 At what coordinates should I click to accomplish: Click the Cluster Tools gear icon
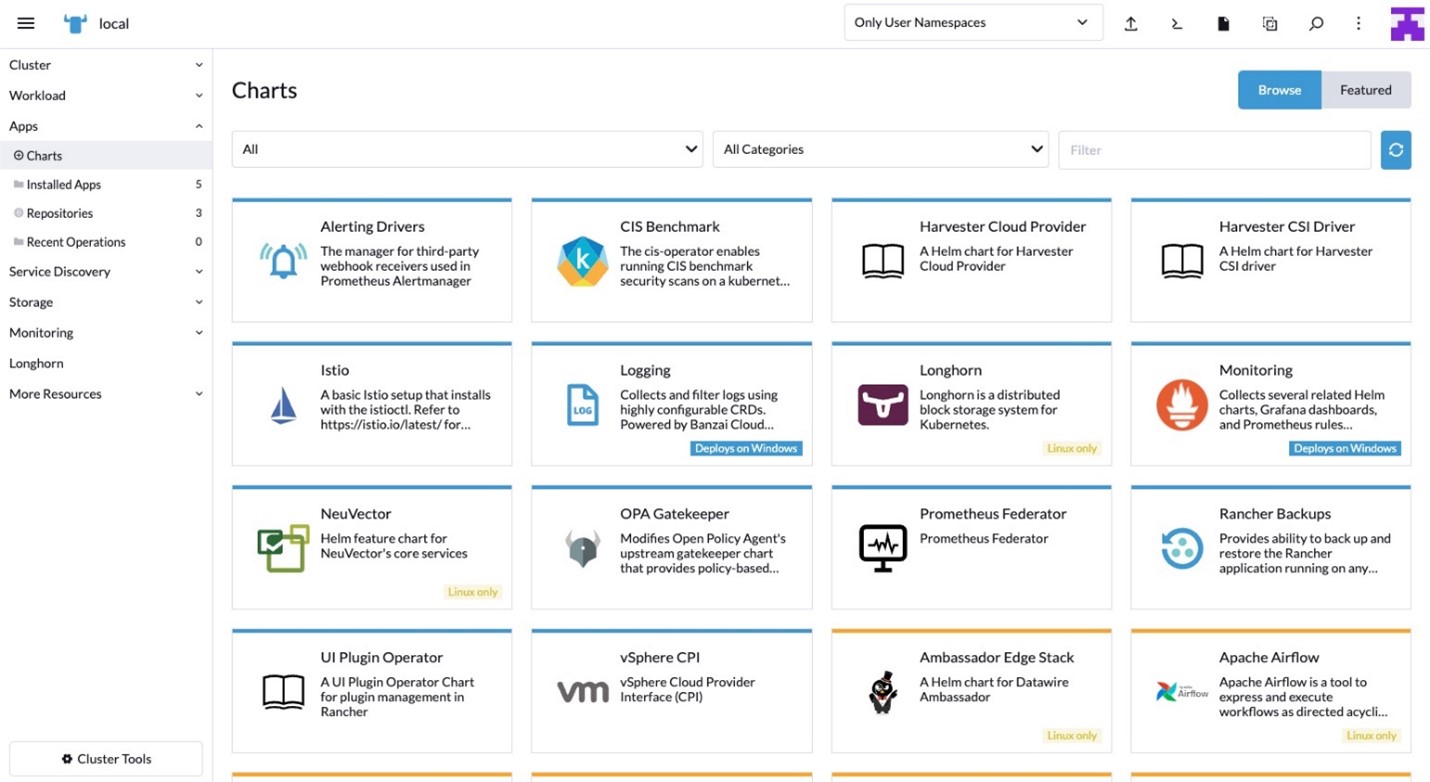coord(67,759)
